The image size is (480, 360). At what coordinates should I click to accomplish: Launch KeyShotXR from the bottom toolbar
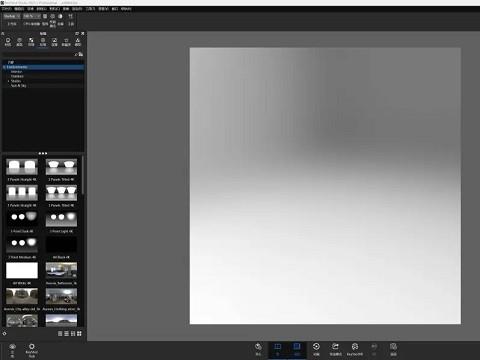click(x=355, y=349)
